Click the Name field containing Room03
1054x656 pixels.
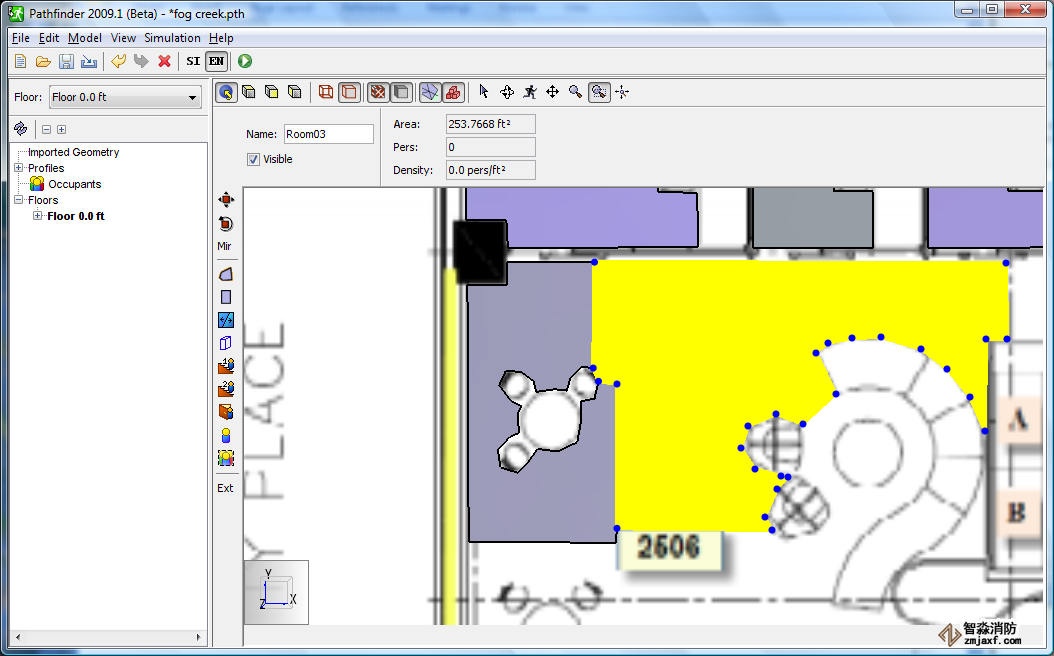tap(328, 134)
